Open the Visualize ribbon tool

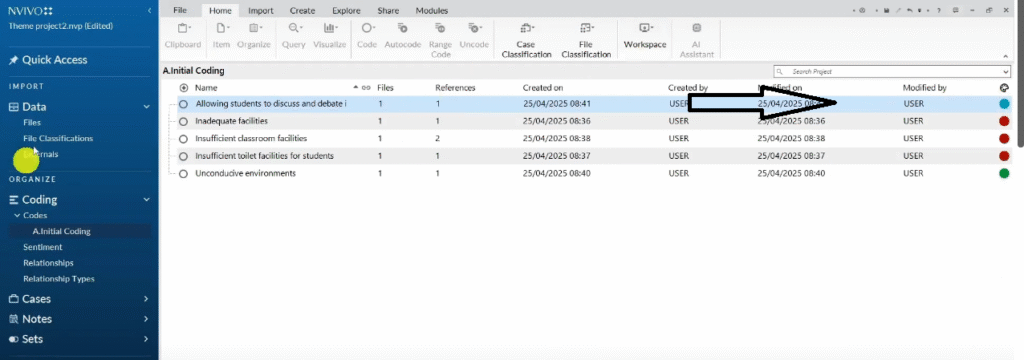click(329, 35)
